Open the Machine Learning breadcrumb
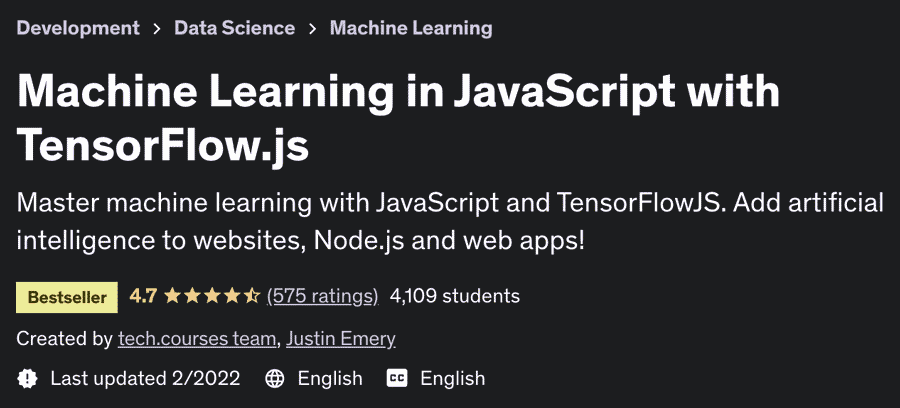This screenshot has height=408, width=900. pos(410,28)
